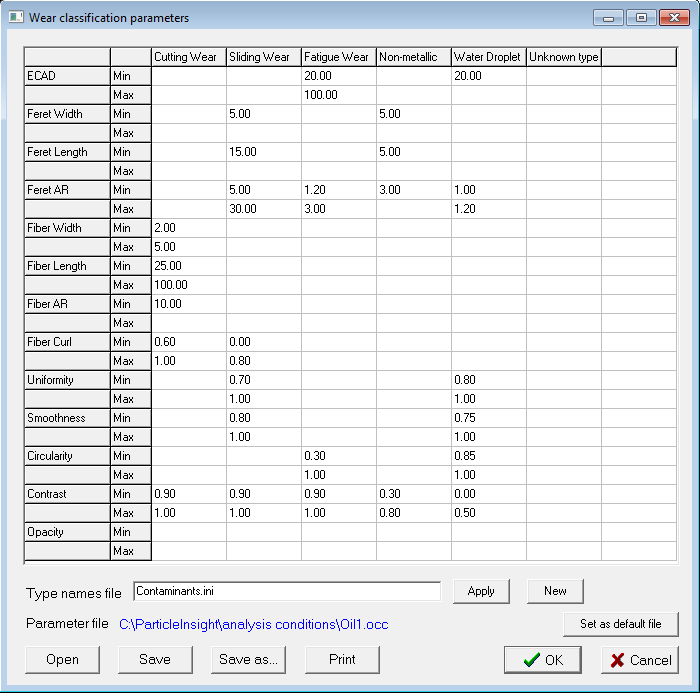Click Apply next to type names file

pyautogui.click(x=481, y=591)
